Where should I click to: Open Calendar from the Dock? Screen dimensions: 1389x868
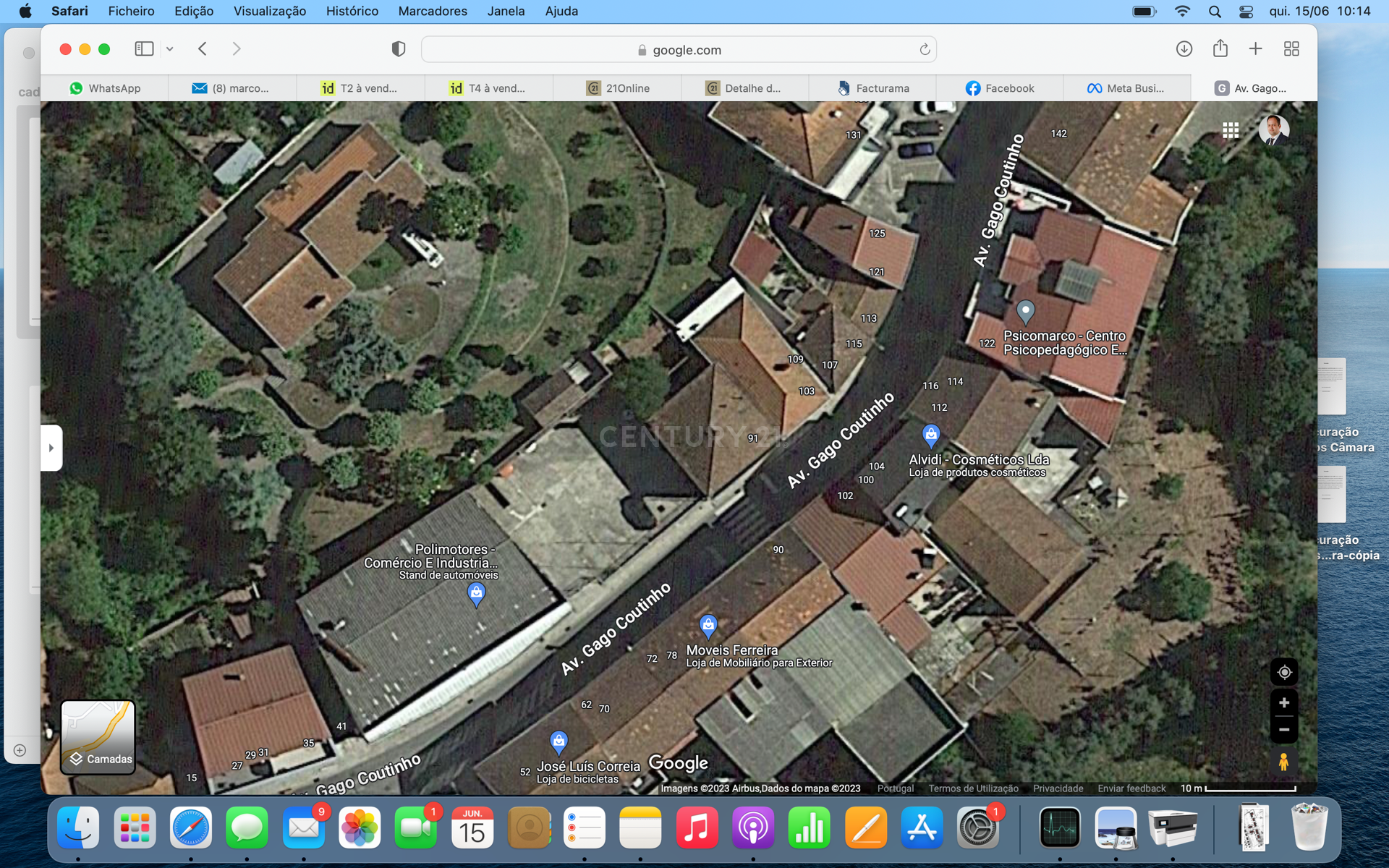point(472,827)
